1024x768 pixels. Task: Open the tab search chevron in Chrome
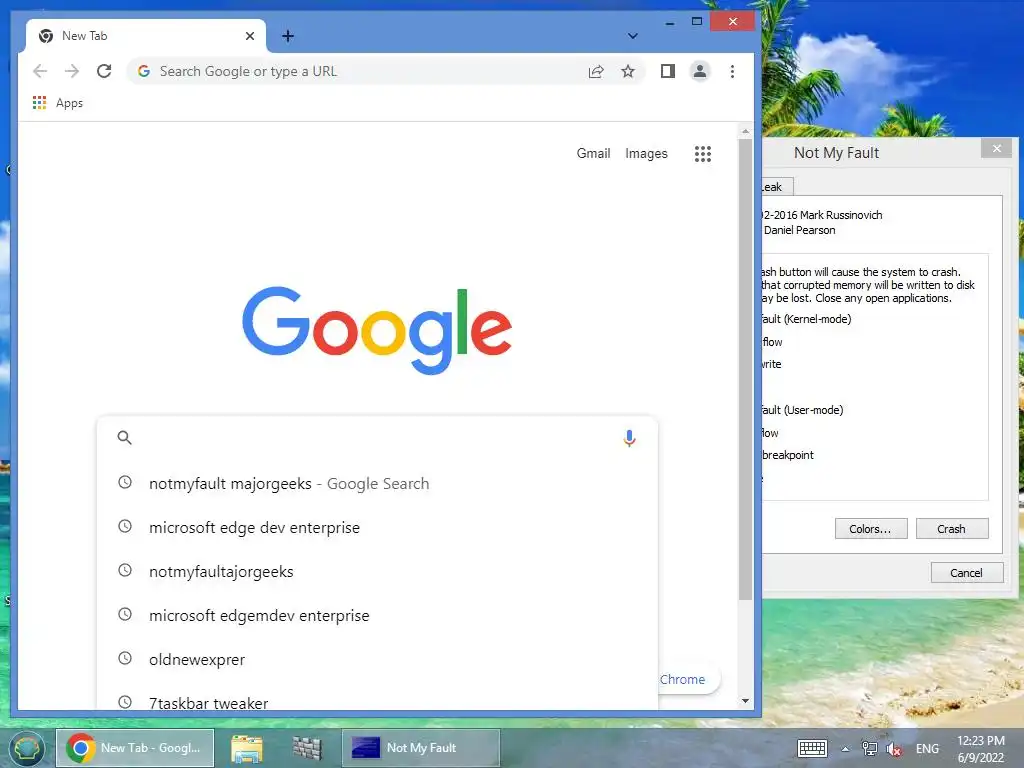632,36
